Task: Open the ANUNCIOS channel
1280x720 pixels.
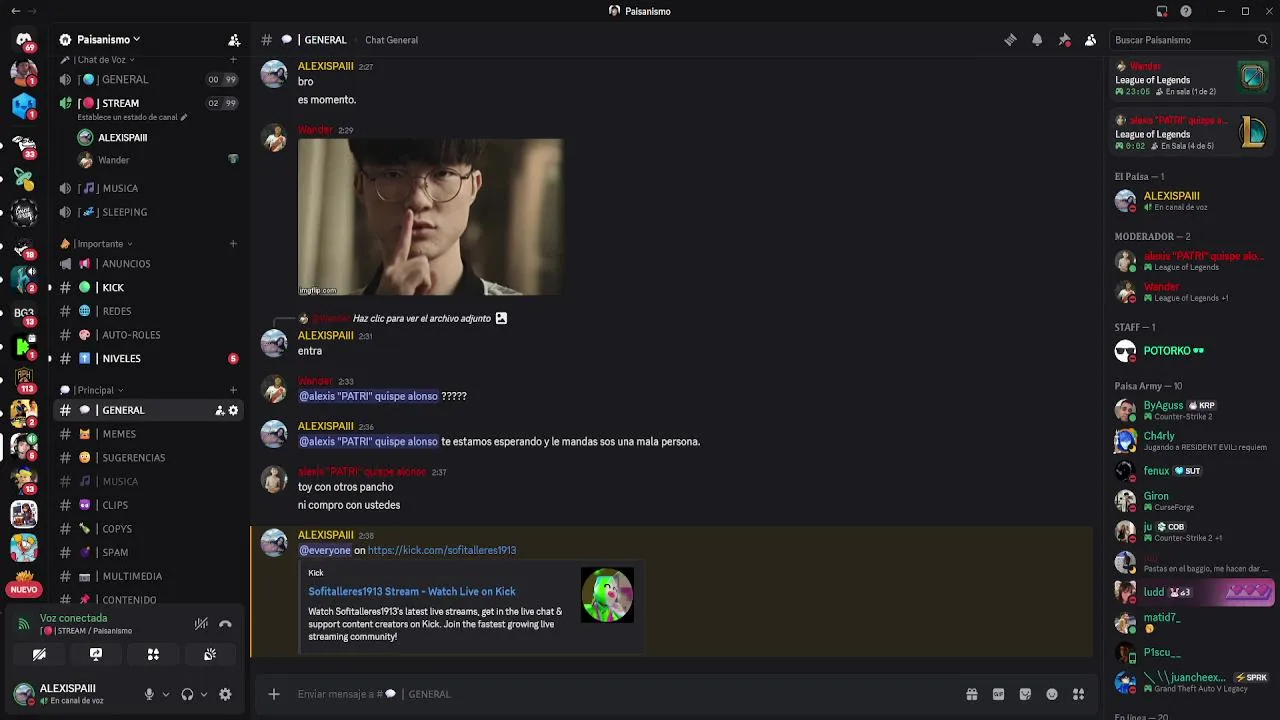Action: pyautogui.click(x=148, y=264)
